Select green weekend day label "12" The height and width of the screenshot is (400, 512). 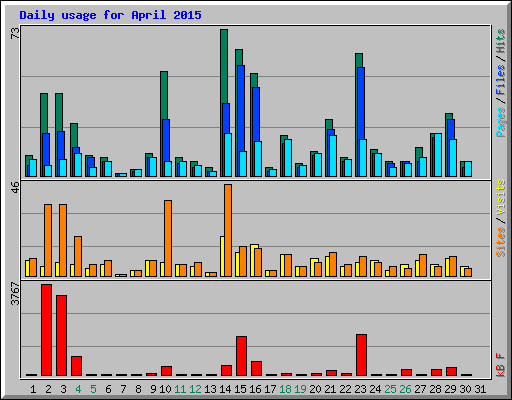pyautogui.click(x=195, y=389)
